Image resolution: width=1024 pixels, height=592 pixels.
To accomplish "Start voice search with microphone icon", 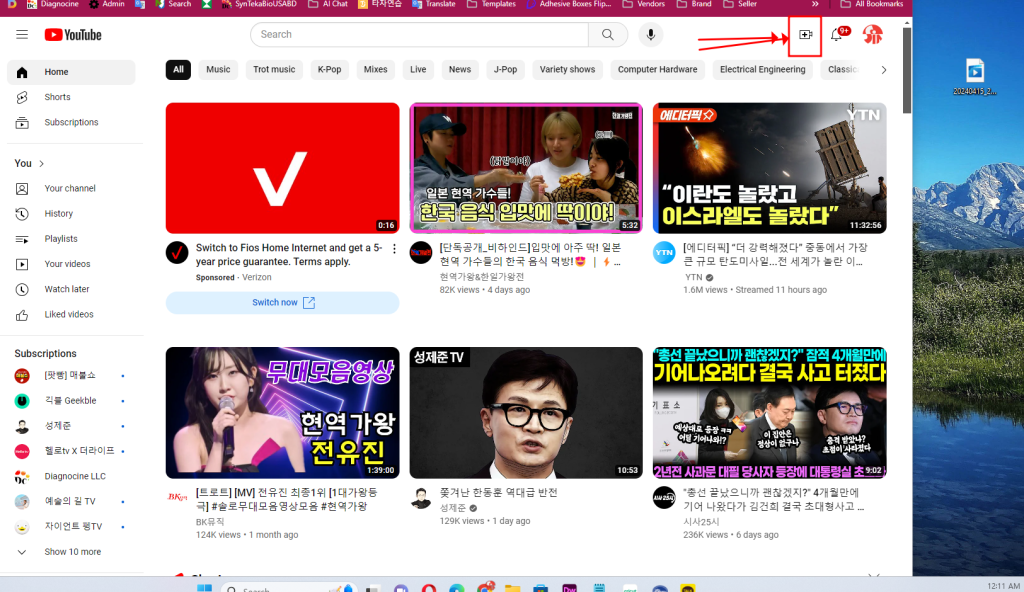I will [651, 35].
